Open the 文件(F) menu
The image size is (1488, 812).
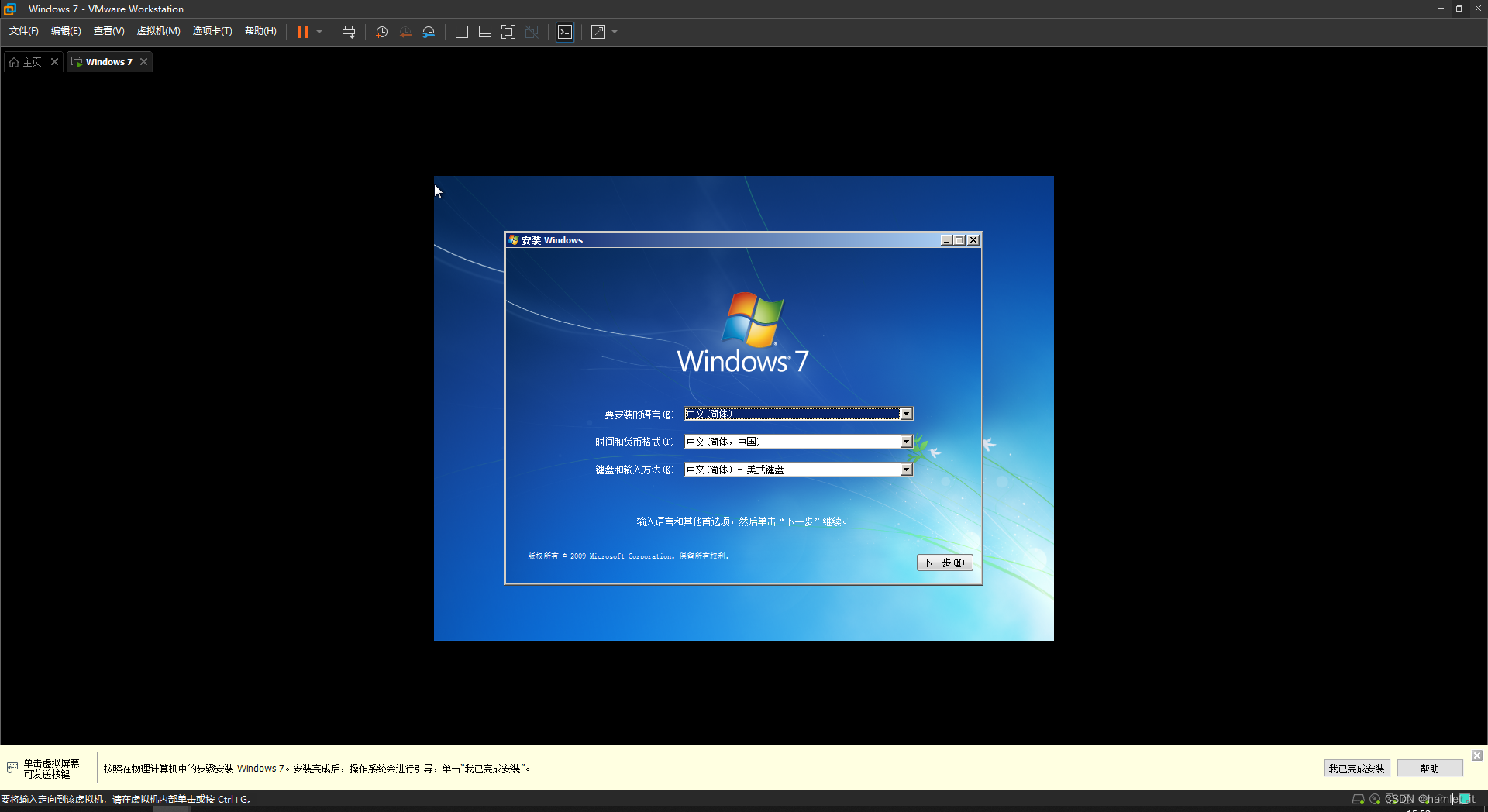tap(23, 31)
